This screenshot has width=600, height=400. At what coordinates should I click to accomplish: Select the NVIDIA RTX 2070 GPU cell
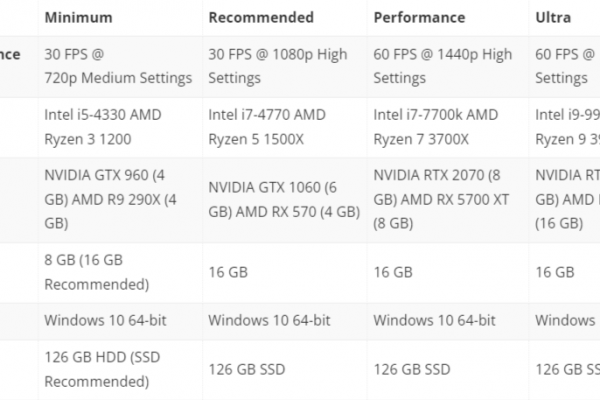pos(448,200)
